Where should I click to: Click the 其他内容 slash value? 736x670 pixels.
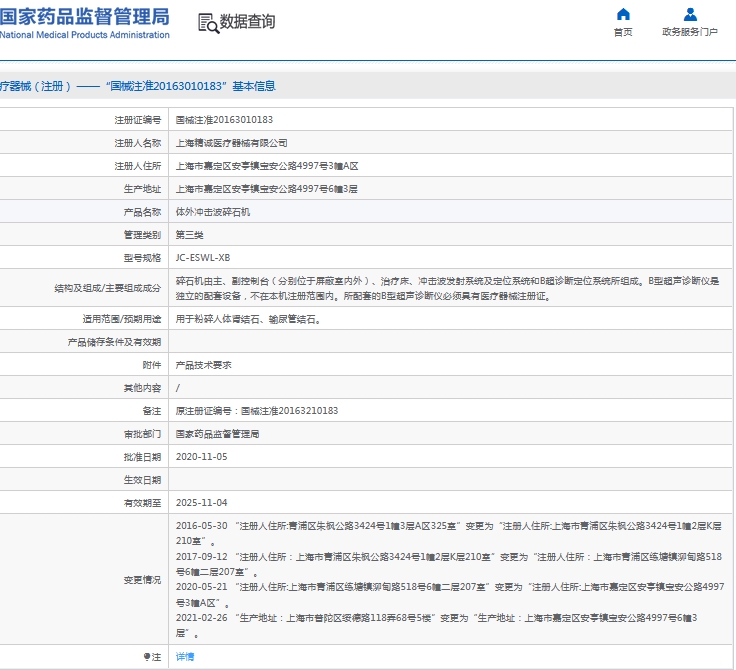(177, 388)
